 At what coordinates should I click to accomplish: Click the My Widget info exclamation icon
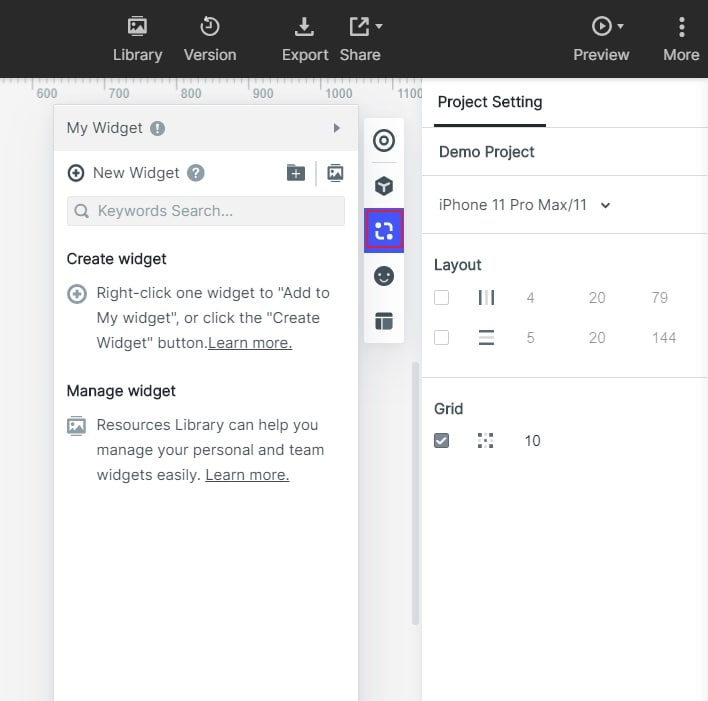(x=157, y=128)
